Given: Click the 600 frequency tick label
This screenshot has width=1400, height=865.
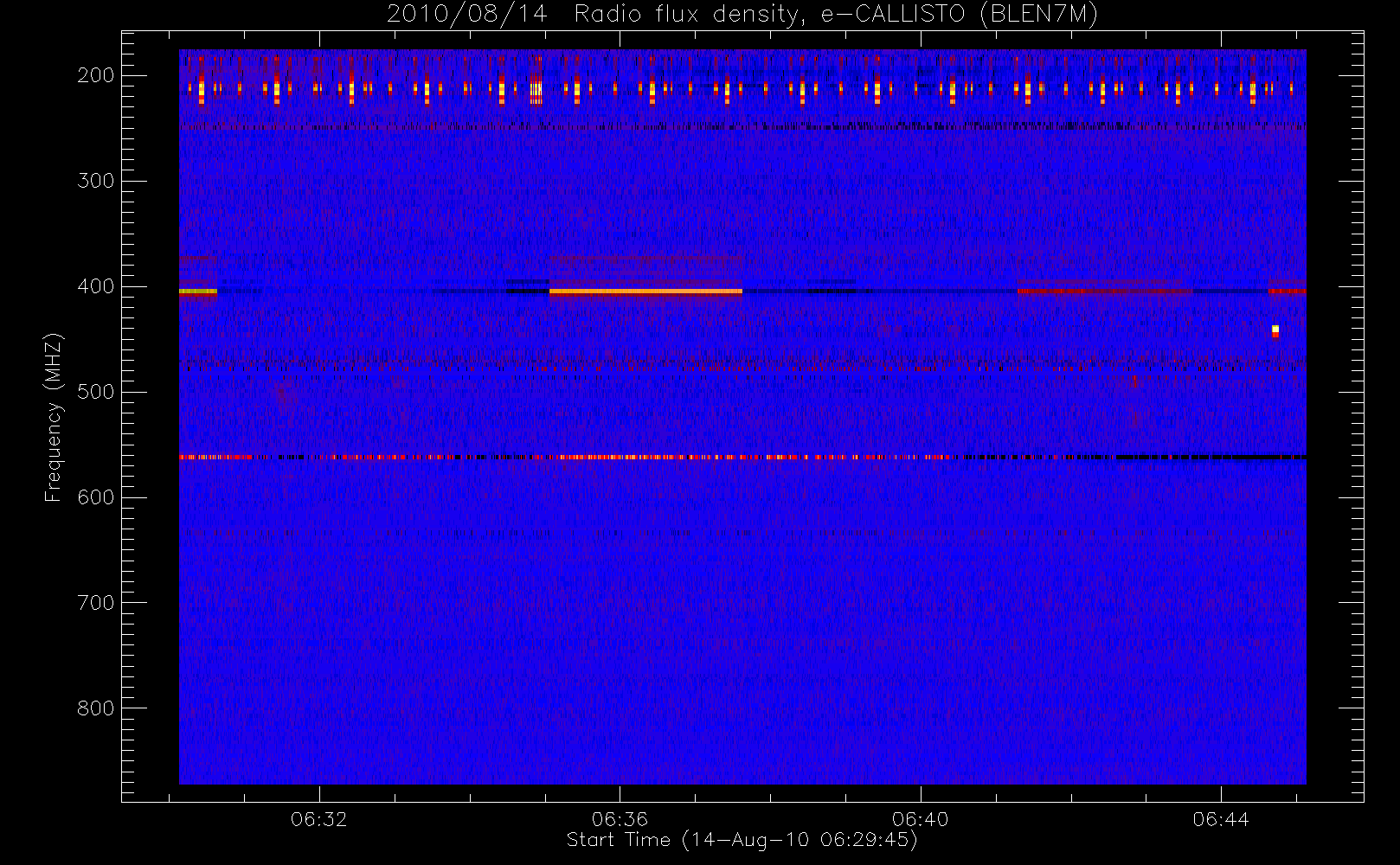Looking at the screenshot, I should 96,497.
